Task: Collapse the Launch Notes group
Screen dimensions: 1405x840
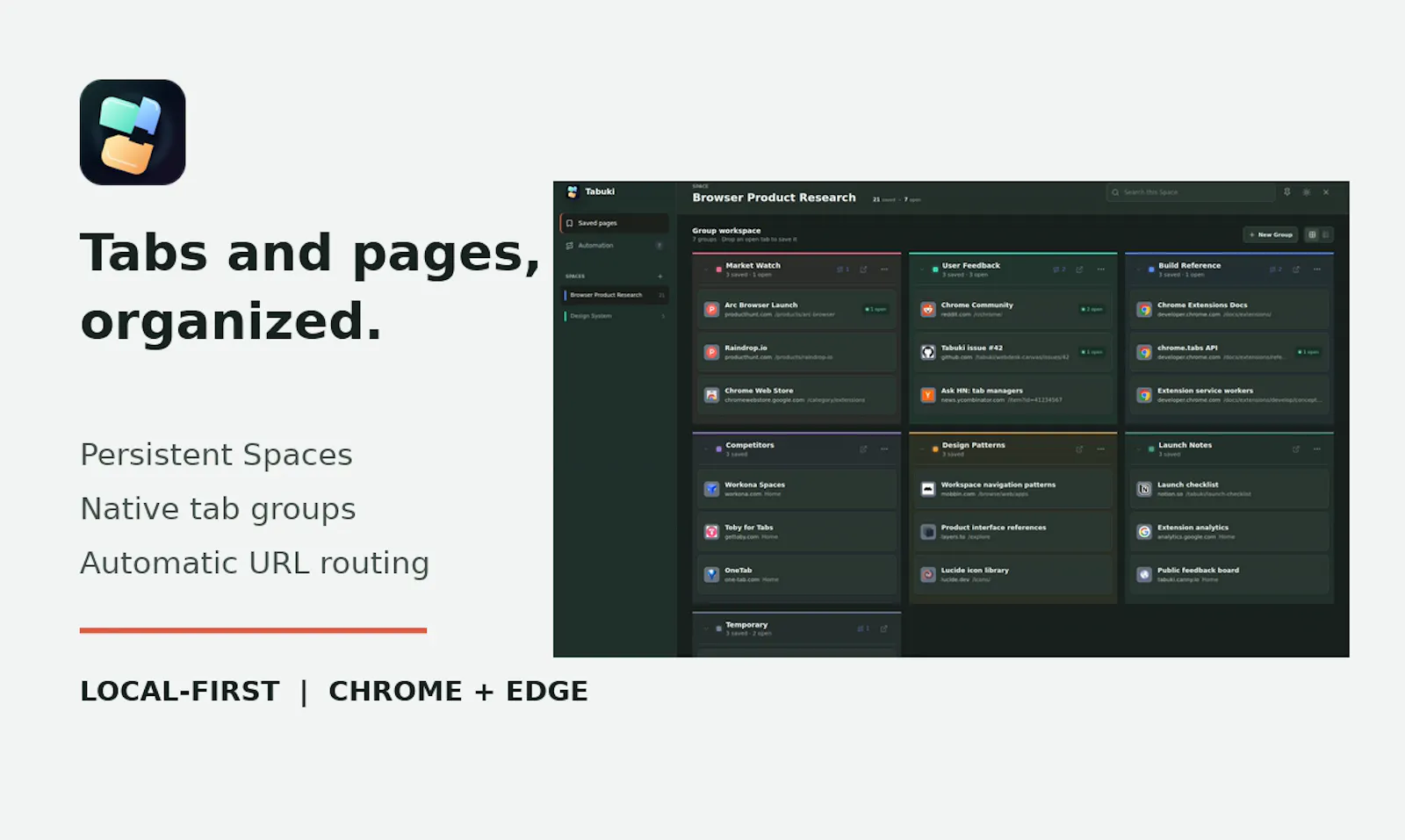Action: pos(1138,449)
